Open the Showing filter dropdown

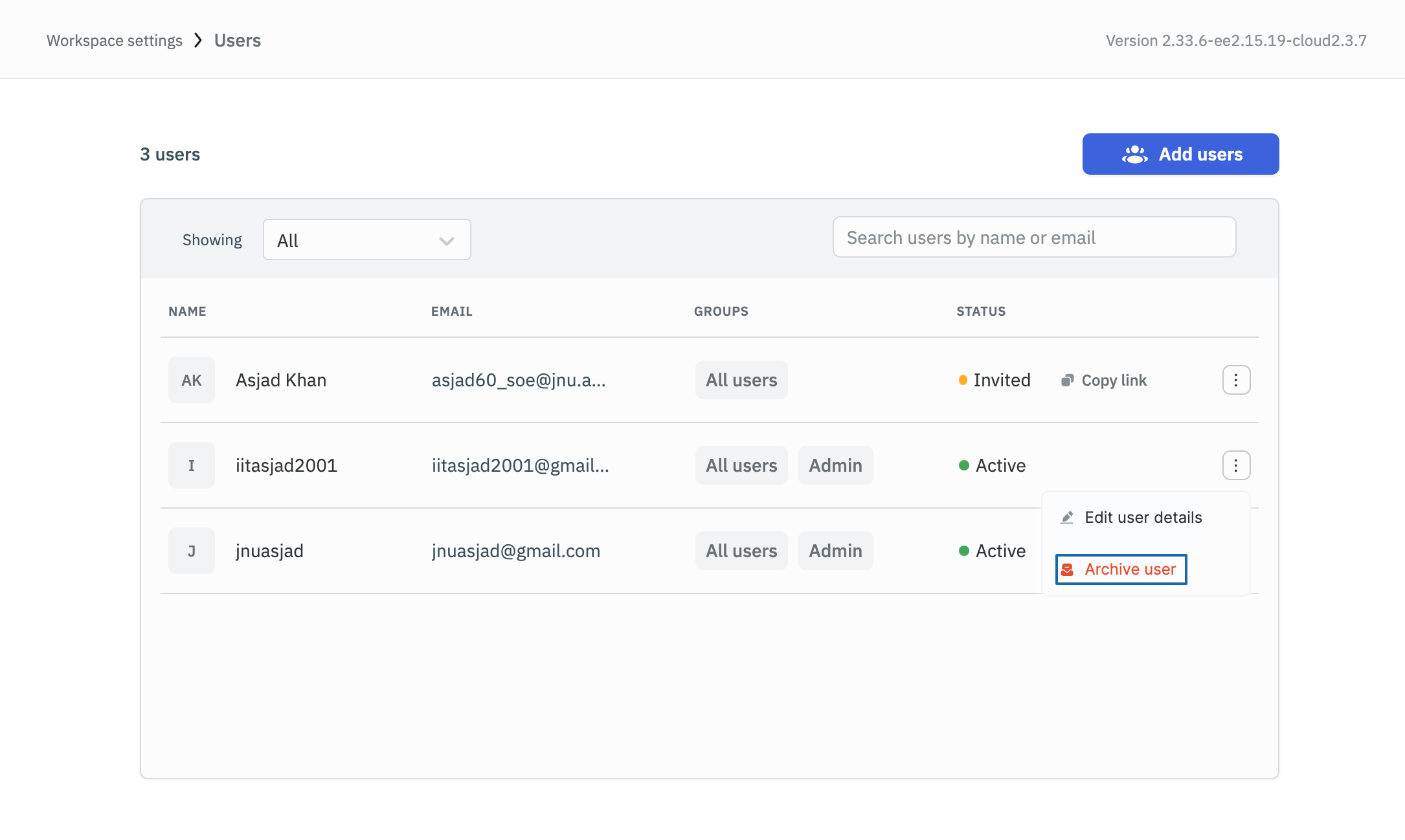point(366,240)
